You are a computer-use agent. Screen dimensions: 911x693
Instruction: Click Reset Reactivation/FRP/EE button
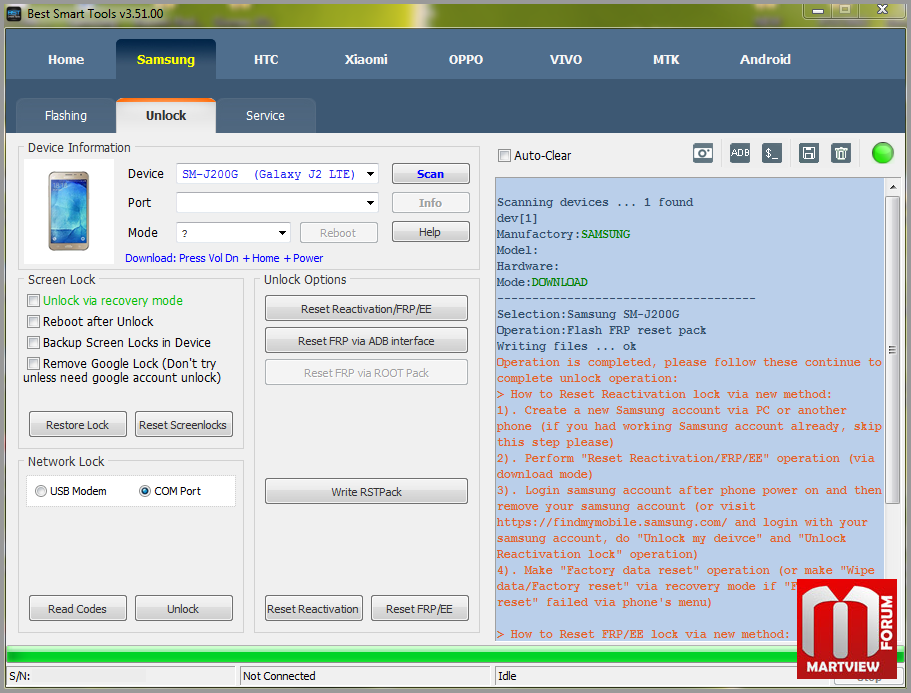366,308
